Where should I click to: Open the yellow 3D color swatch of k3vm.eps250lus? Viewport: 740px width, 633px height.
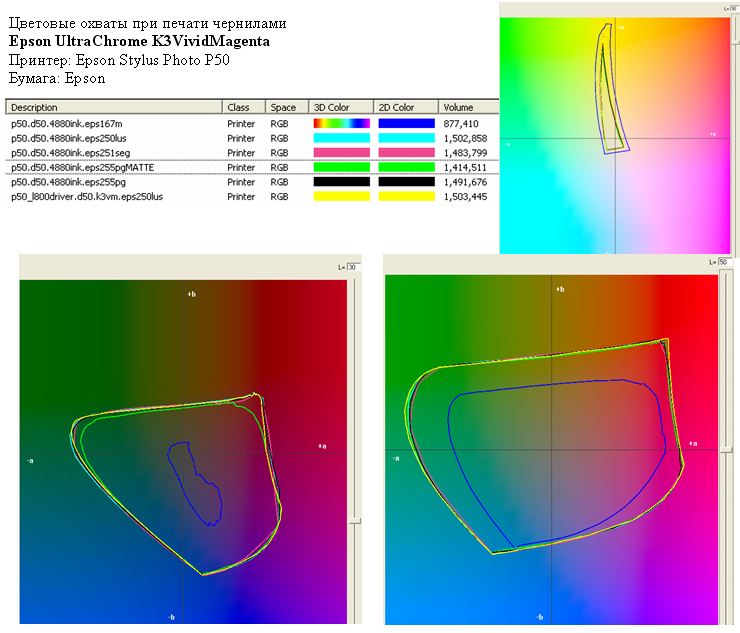pos(342,197)
